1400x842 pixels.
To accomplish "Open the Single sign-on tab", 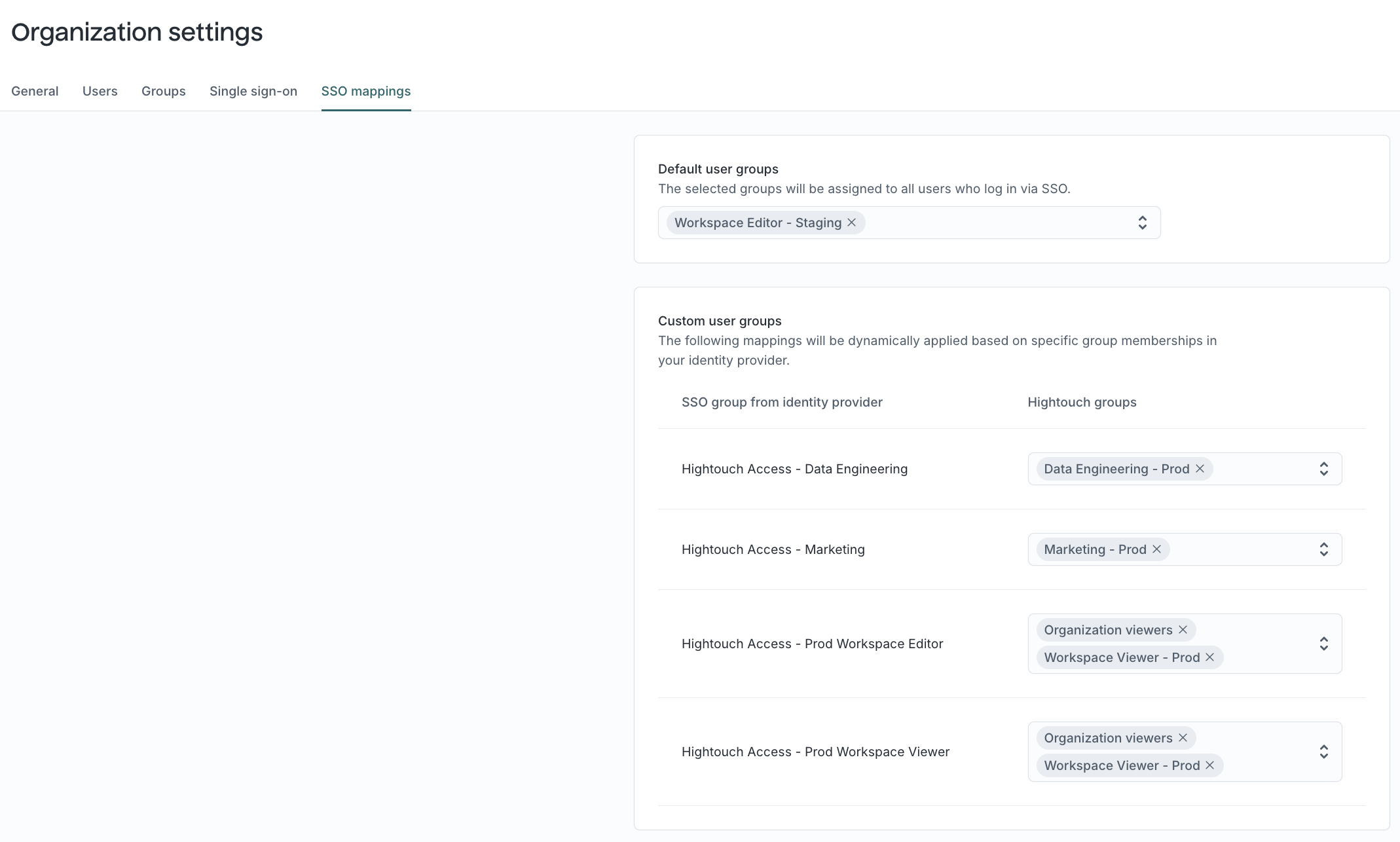I will 253,91.
